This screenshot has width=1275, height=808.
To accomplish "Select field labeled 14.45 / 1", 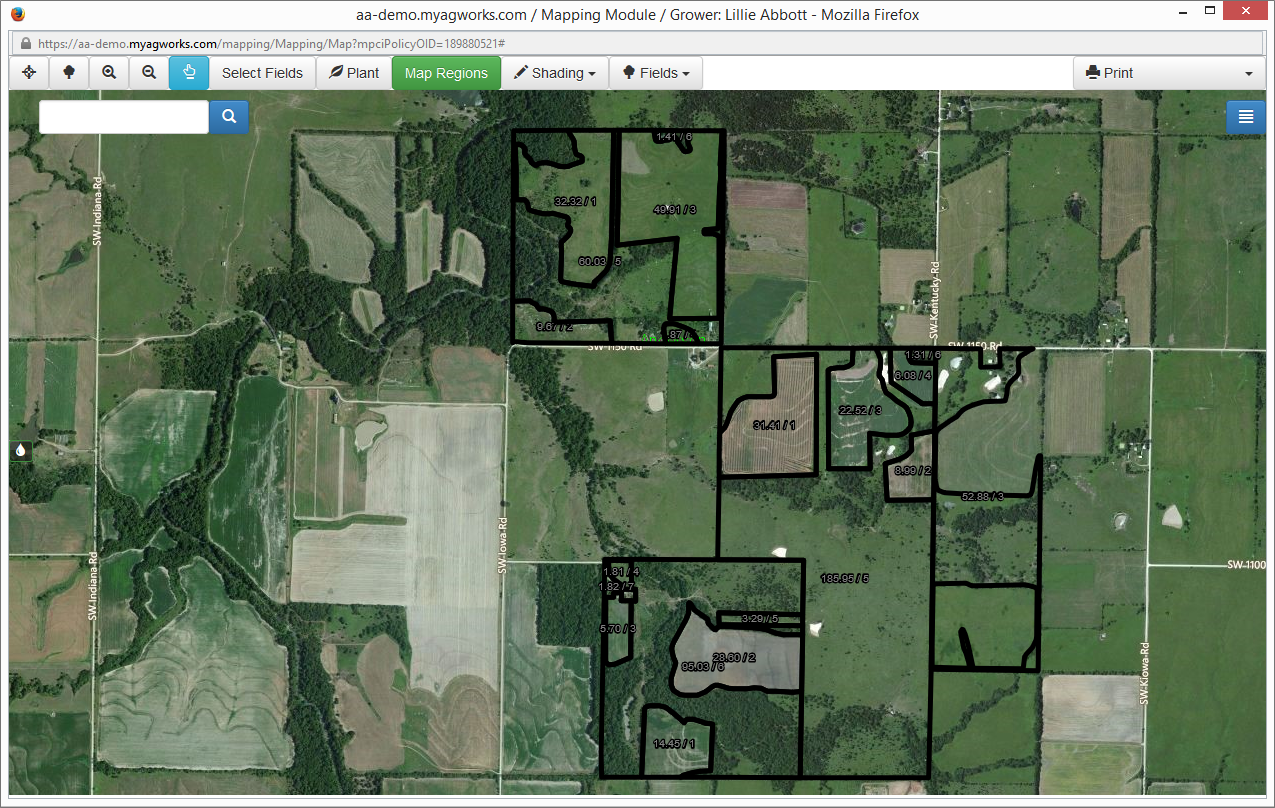I will [674, 744].
